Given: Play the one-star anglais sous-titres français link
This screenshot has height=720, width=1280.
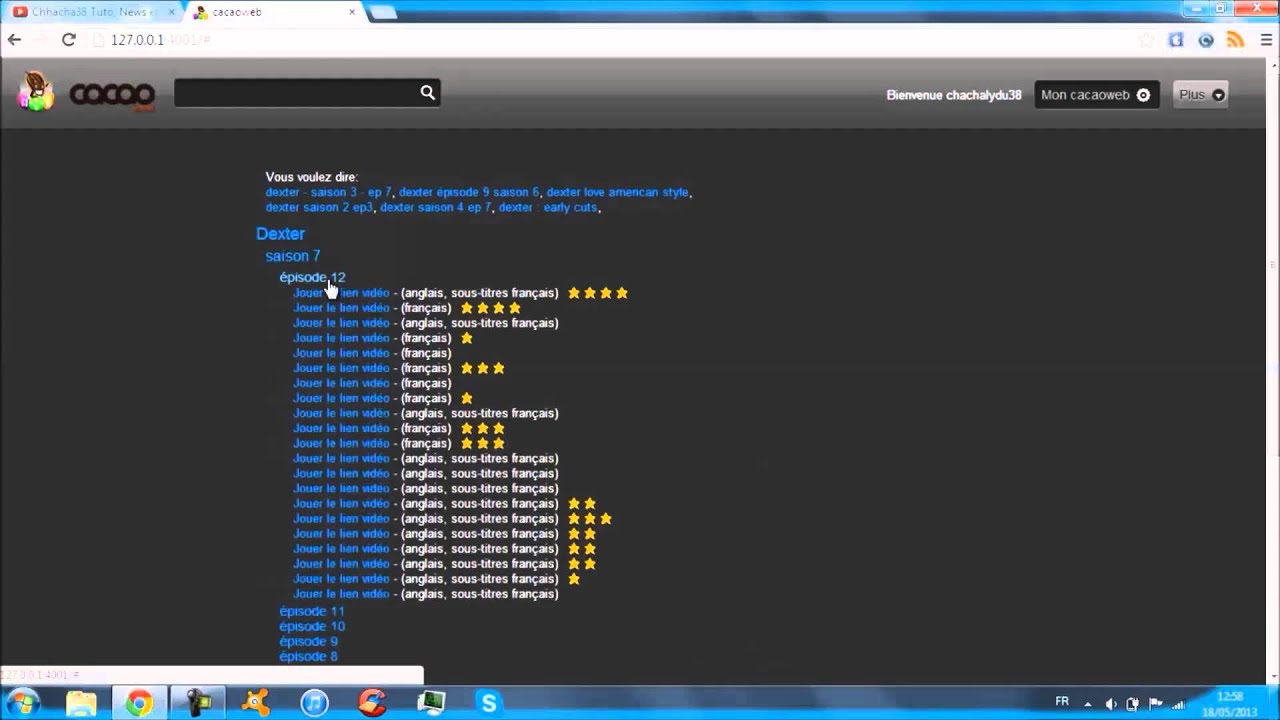Looking at the screenshot, I should point(341,578).
